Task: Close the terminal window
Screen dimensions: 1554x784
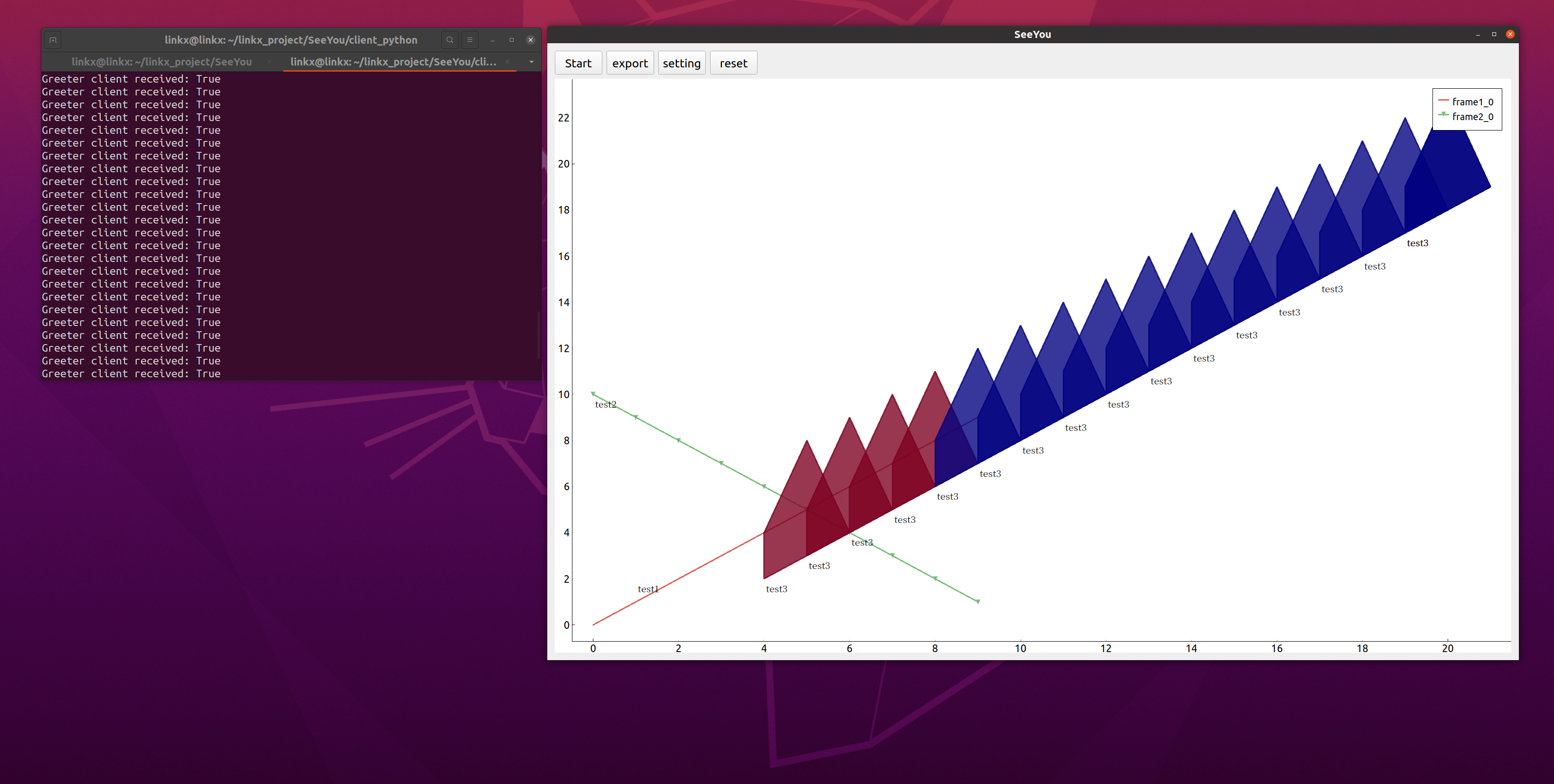Action: [531, 40]
